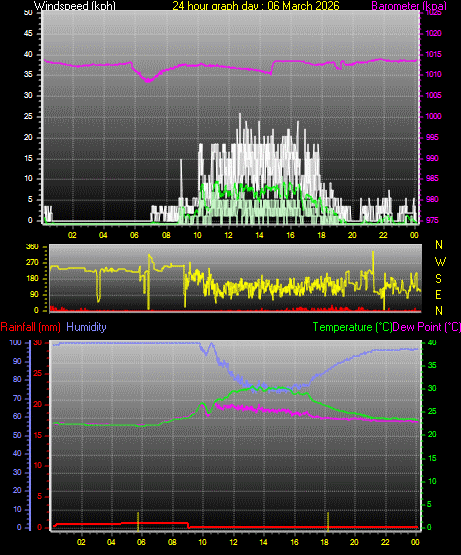461x555 pixels.
Task: Click the yellow sunrise marker near hour 06
Action: pos(138,522)
